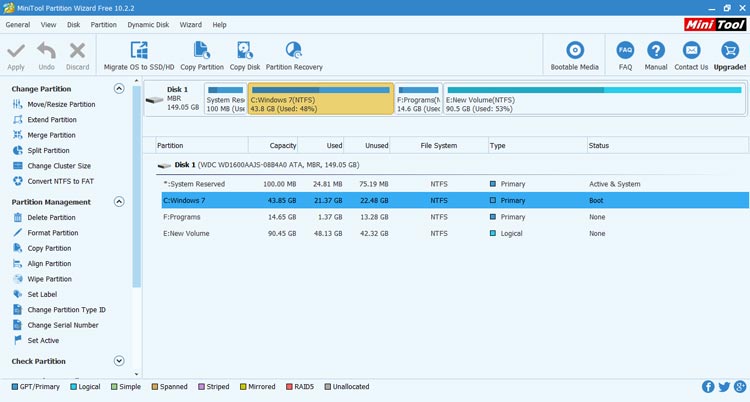Click the Contact Us envelope icon
750x402 pixels.
691,50
